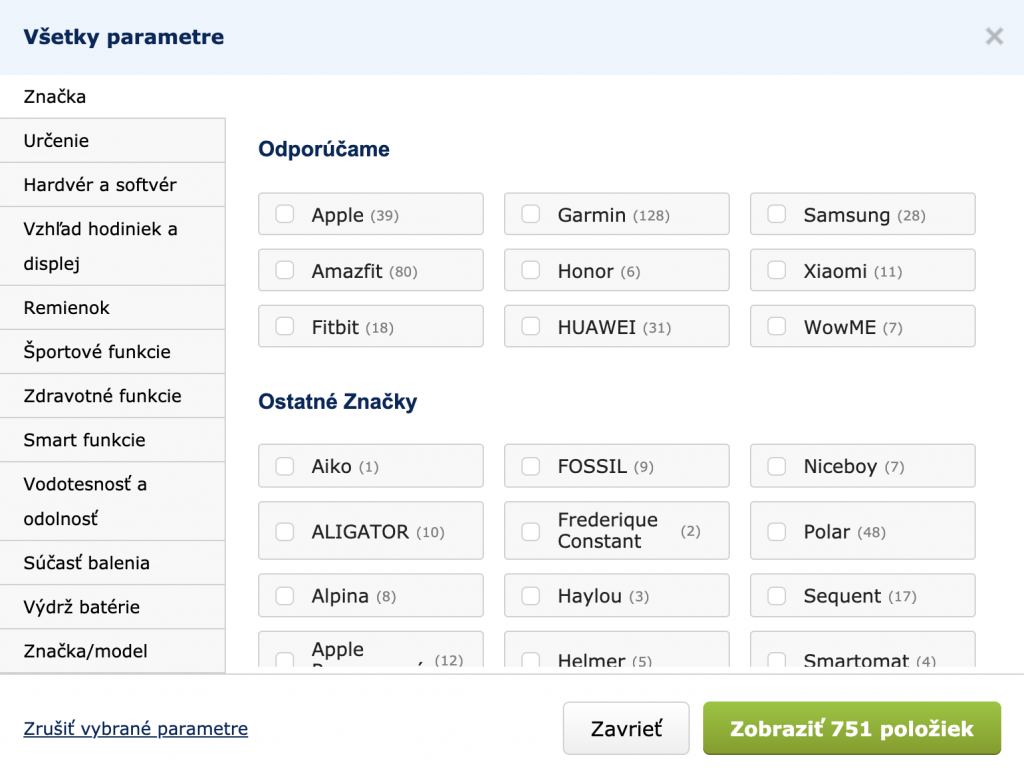Switch to Vodotesnosť a odolnosť tab

pyautogui.click(x=112, y=501)
